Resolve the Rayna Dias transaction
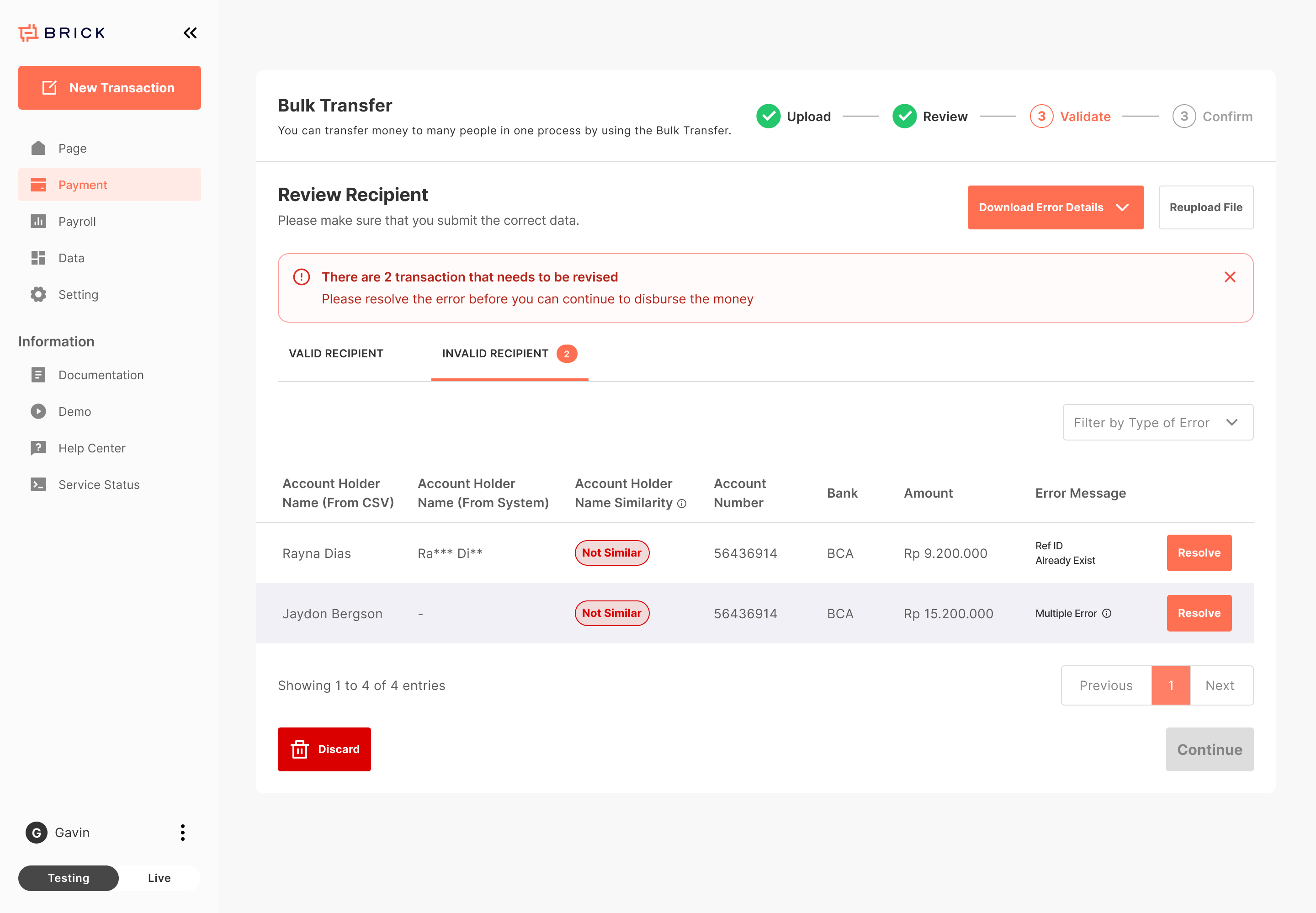Screen dimensions: 1316x913 point(1198,552)
